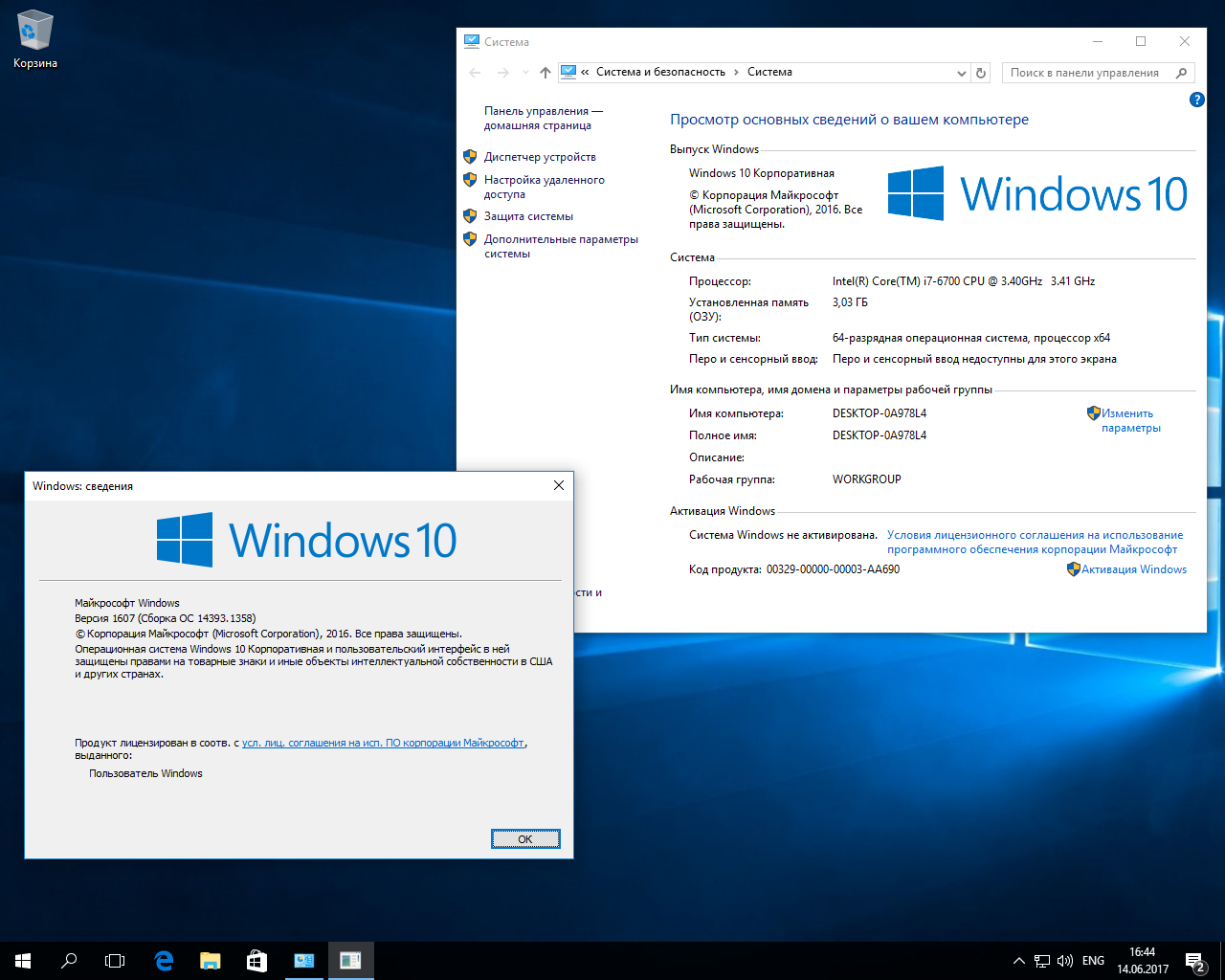The image size is (1225, 980).
Task: Open 'Защита системы' link
Action: 528,216
